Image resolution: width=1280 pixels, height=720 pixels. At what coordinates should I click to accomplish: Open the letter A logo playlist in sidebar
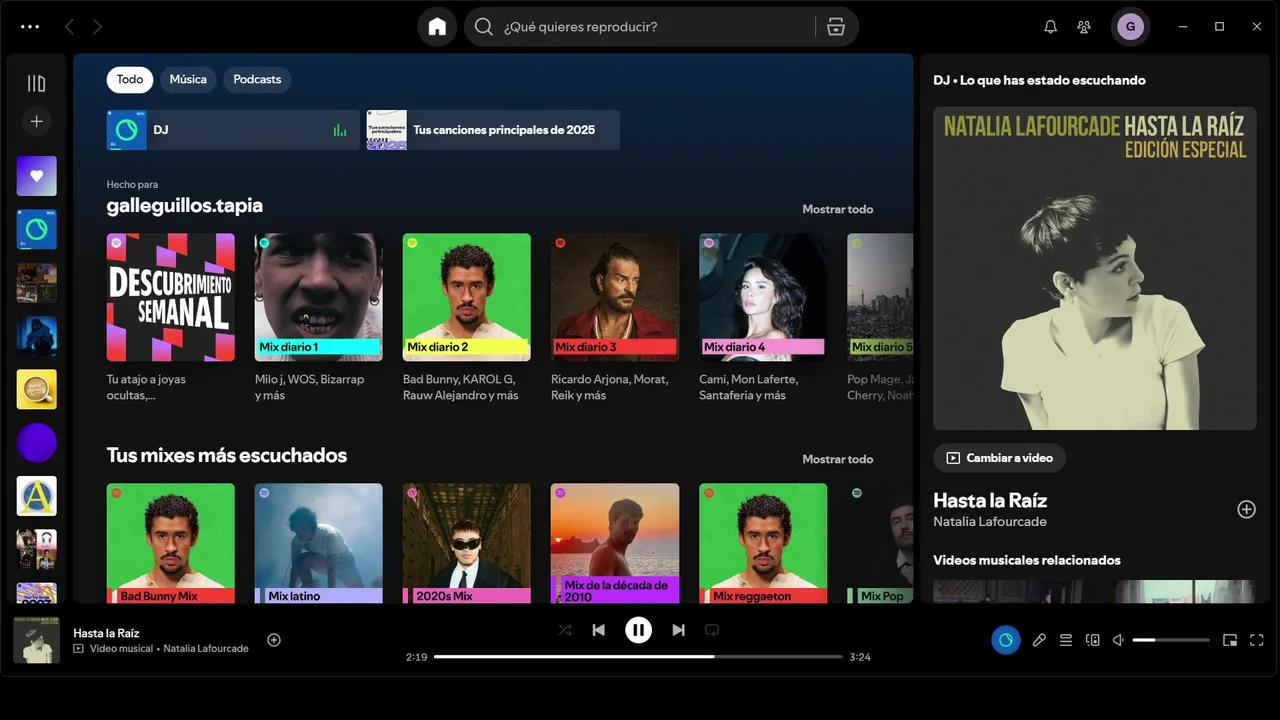point(37,496)
